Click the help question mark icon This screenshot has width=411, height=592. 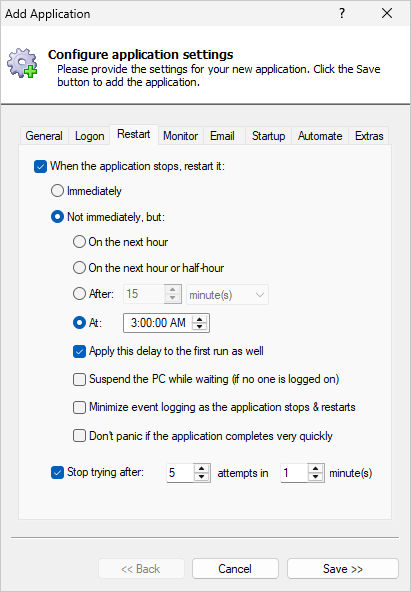click(x=342, y=14)
